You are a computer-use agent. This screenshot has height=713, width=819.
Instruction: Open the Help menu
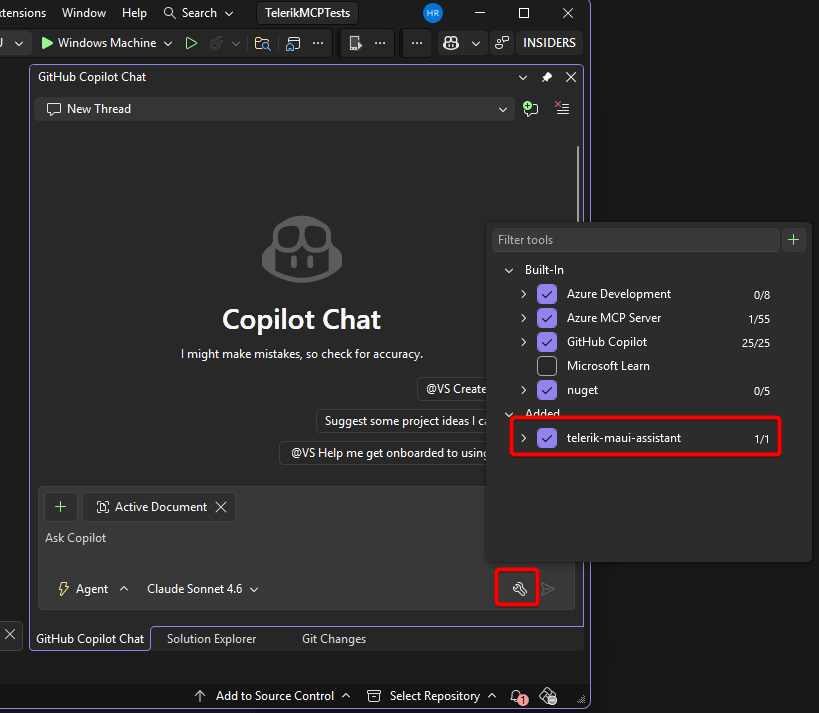tap(134, 13)
